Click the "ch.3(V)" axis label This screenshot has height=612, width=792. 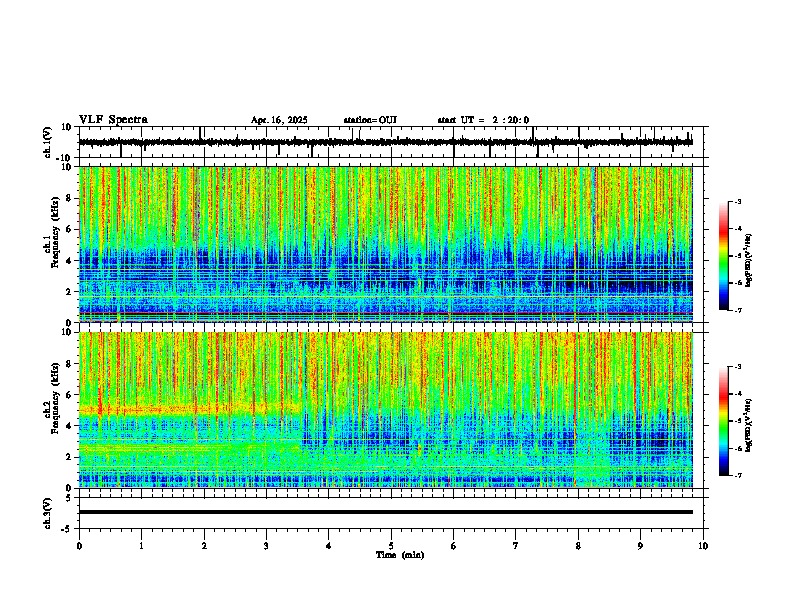point(48,513)
